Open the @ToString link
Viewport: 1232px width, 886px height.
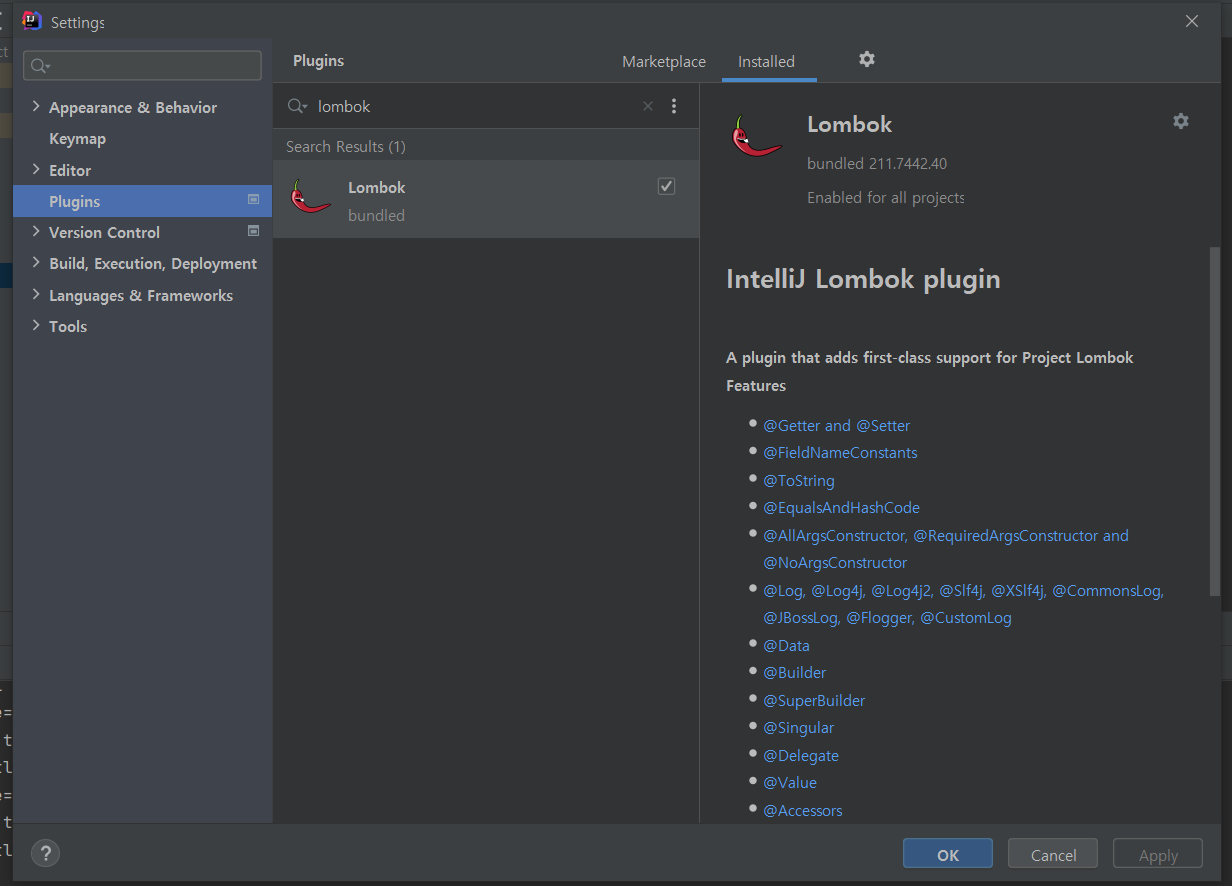pyautogui.click(x=799, y=480)
